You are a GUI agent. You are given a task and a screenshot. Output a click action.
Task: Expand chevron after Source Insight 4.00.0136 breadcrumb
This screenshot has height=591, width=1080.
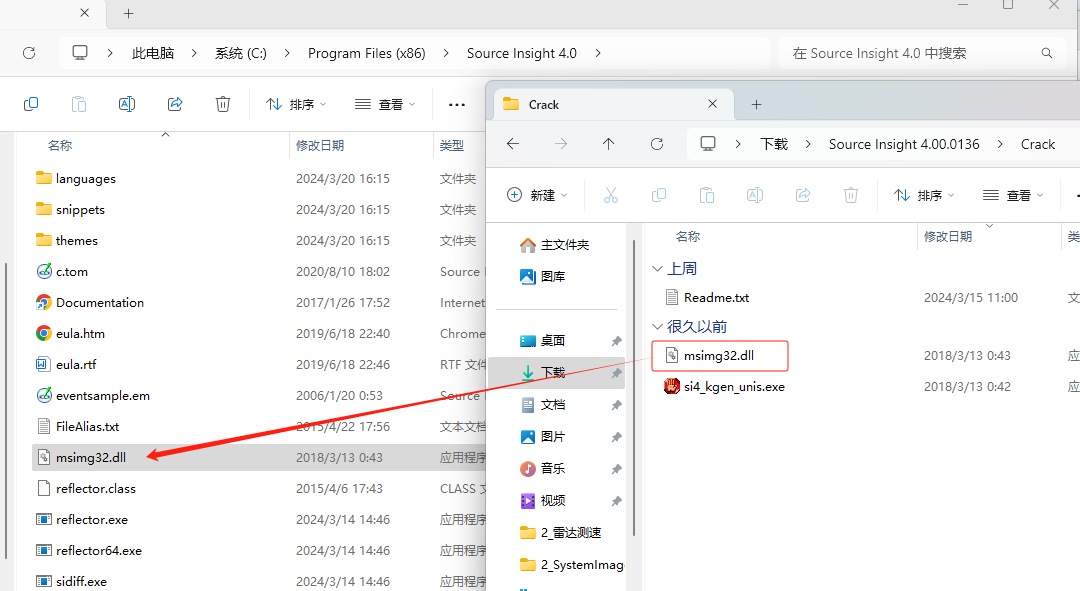(1000, 144)
